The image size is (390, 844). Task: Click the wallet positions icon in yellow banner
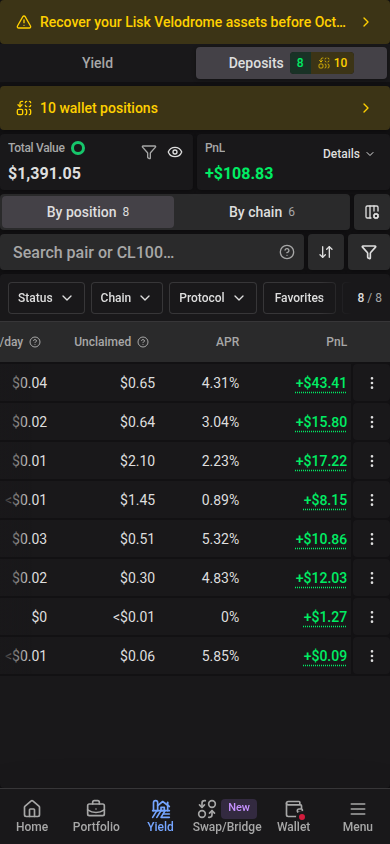[24, 108]
